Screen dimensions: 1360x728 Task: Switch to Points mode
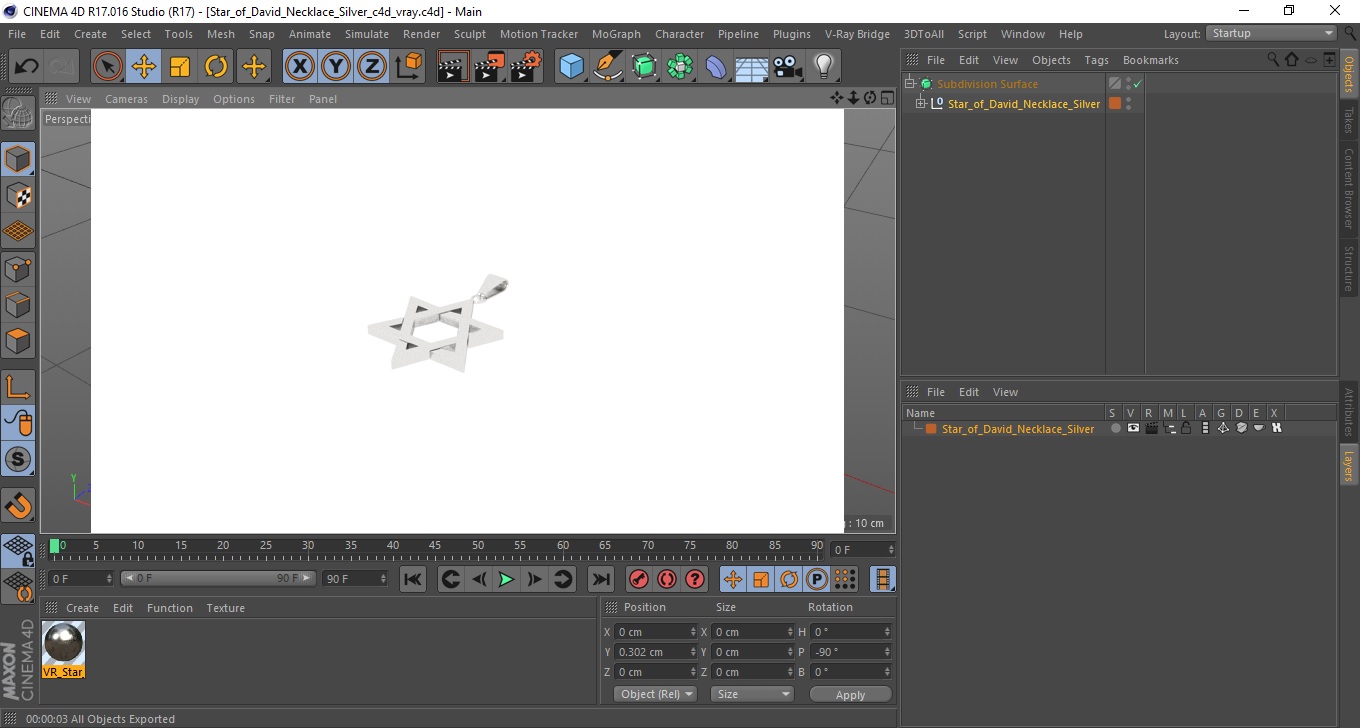[18, 268]
